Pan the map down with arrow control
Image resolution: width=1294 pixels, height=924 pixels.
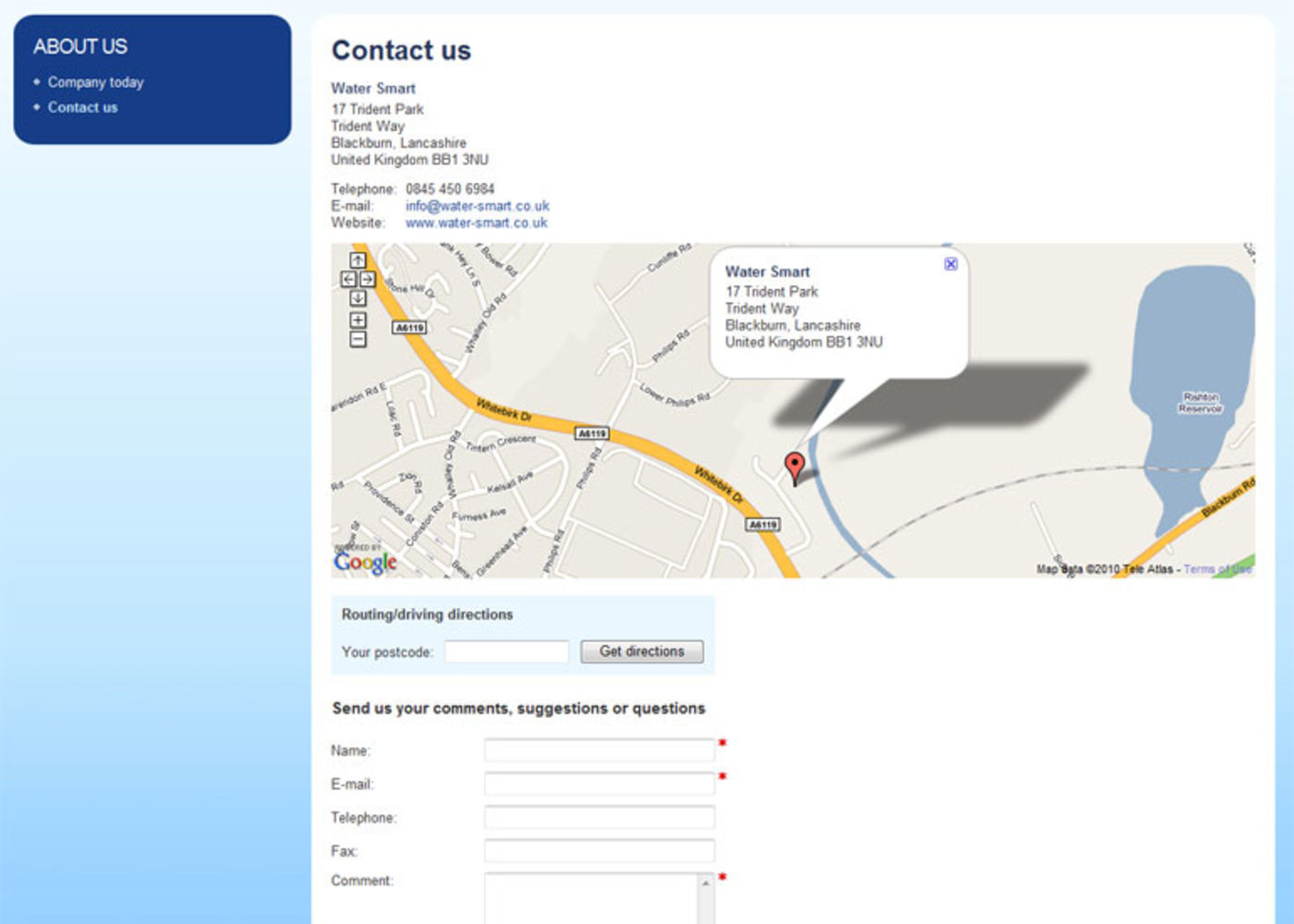tap(358, 298)
